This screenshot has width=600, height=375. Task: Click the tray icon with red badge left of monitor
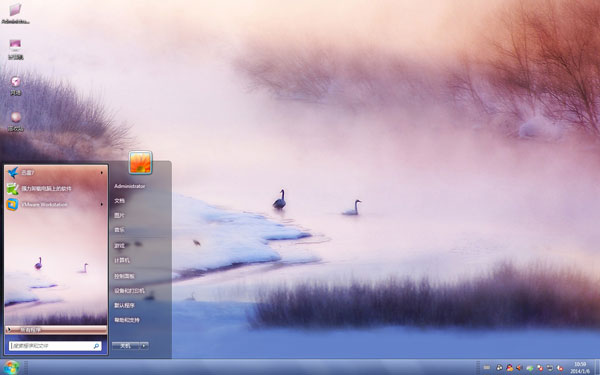point(540,368)
